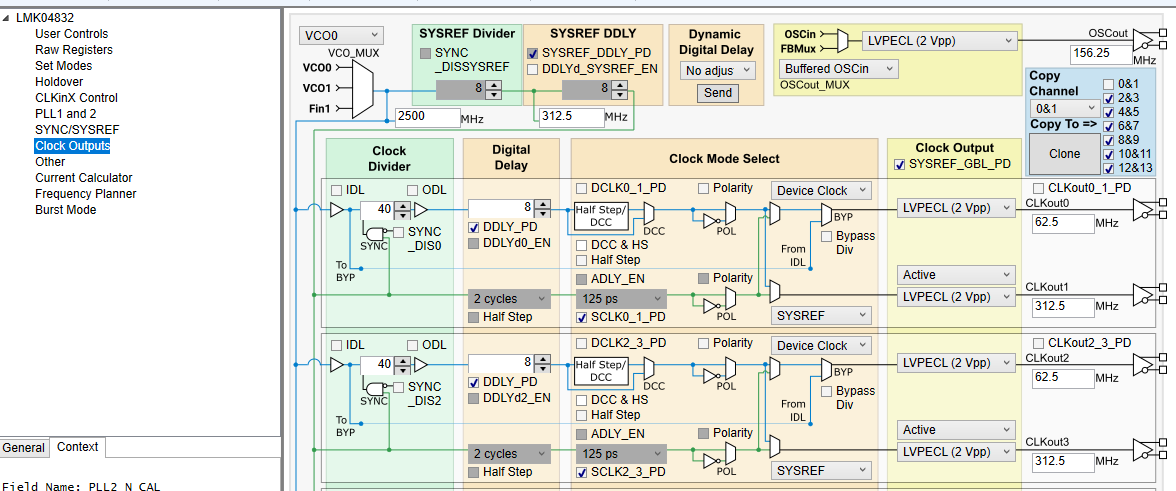Click the BYP mux in the CLKout0 channel
The width and height of the screenshot is (1176, 491).
pyautogui.click(x=826, y=215)
